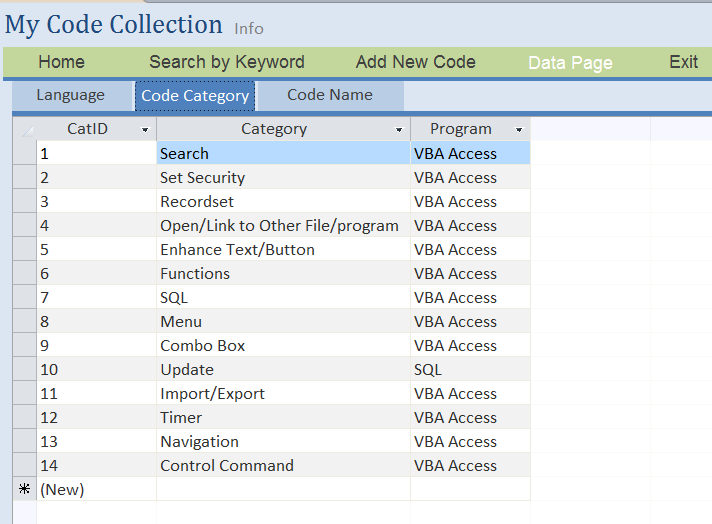Click the select-all corner of datasheet
The width and height of the screenshot is (712, 524).
pyautogui.click(x=25, y=129)
